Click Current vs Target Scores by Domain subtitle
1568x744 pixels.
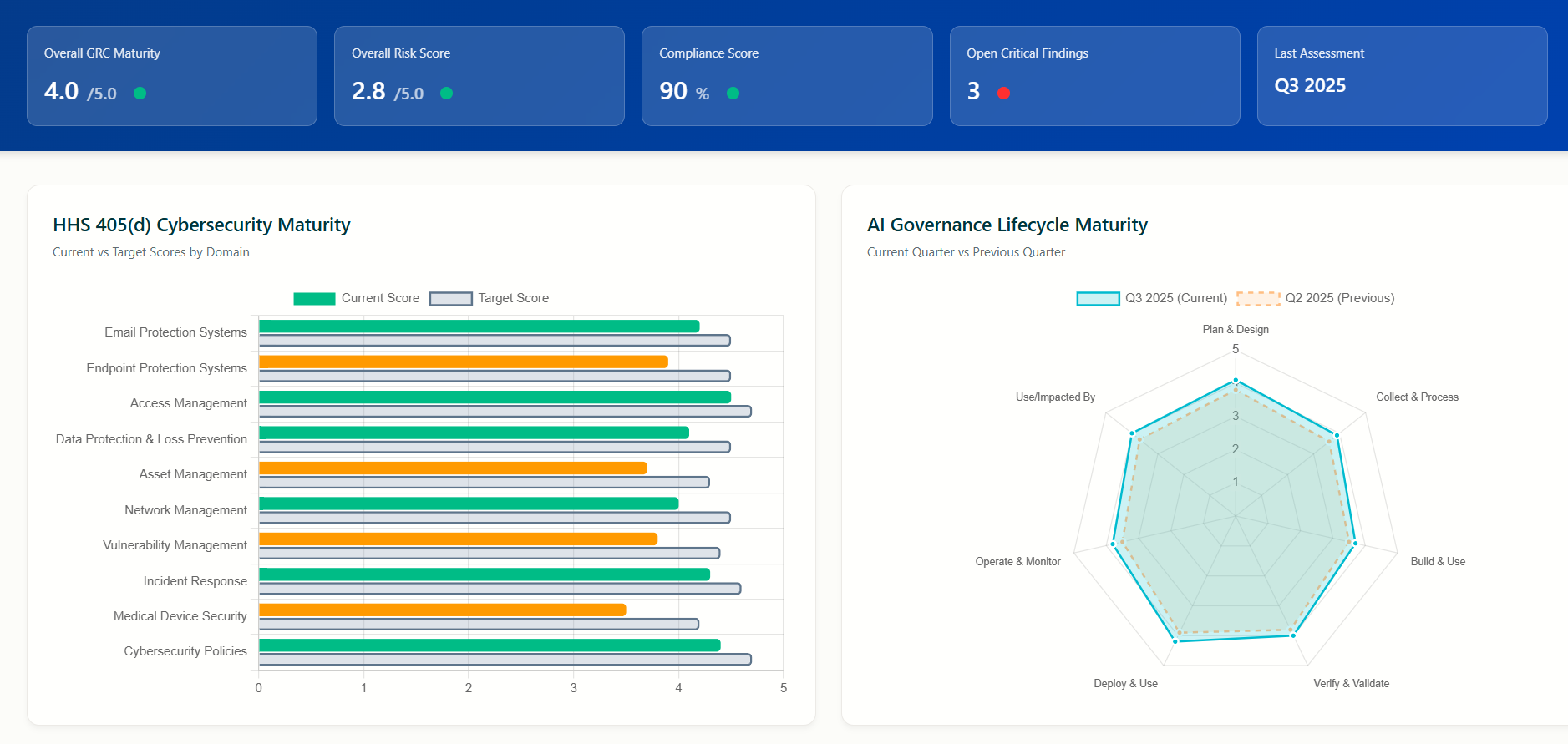tap(151, 252)
